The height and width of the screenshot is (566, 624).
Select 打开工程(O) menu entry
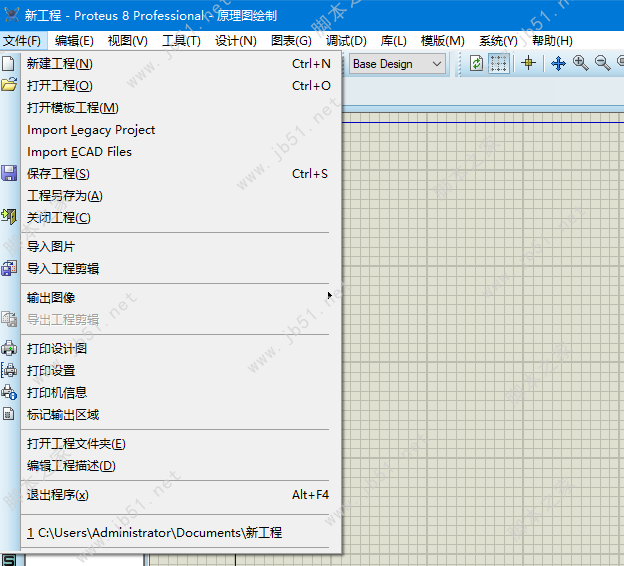coord(181,86)
